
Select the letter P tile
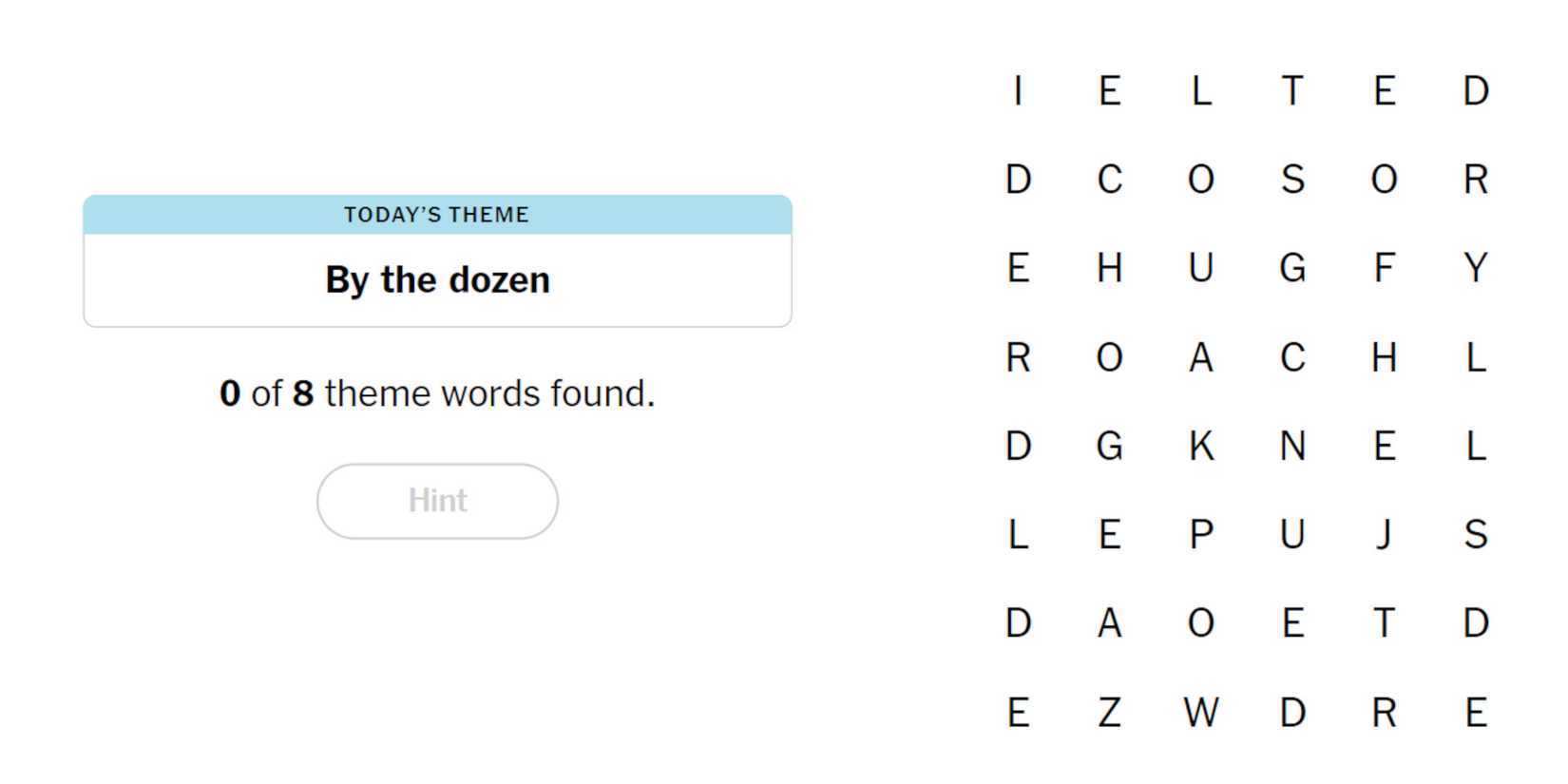[1201, 534]
